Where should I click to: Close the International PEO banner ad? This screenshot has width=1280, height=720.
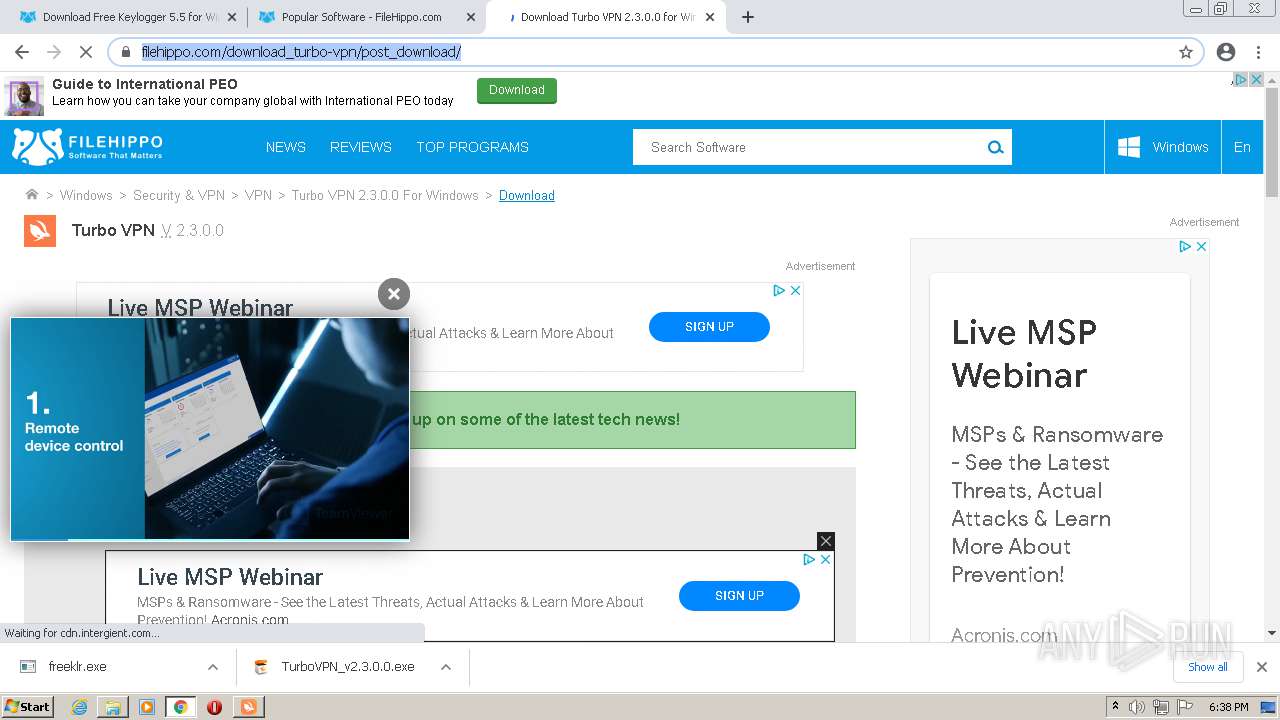[1257, 79]
